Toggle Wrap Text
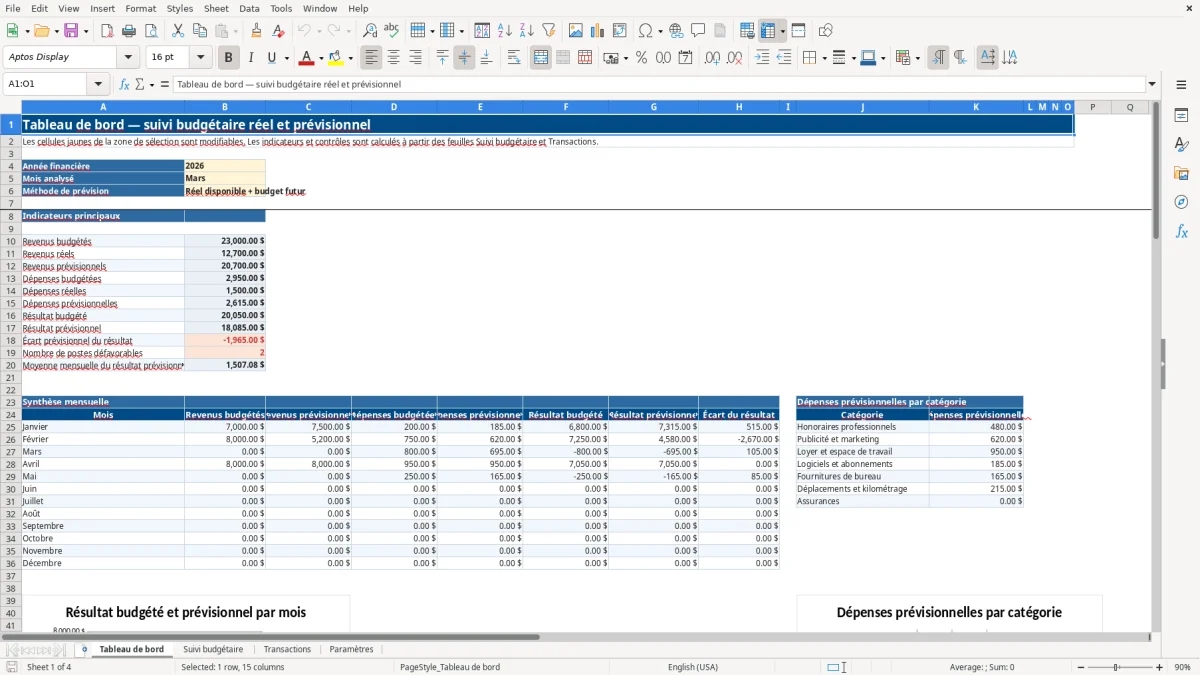This screenshot has width=1200, height=675. click(x=513, y=58)
